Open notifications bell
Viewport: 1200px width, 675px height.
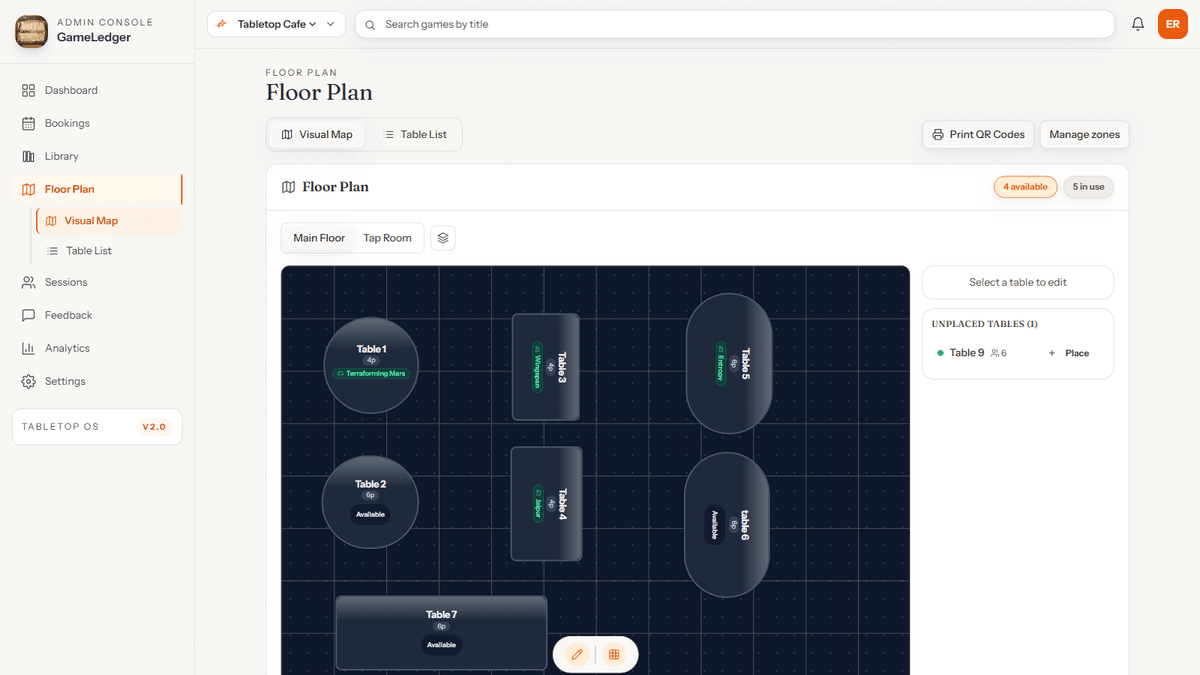coord(1138,24)
